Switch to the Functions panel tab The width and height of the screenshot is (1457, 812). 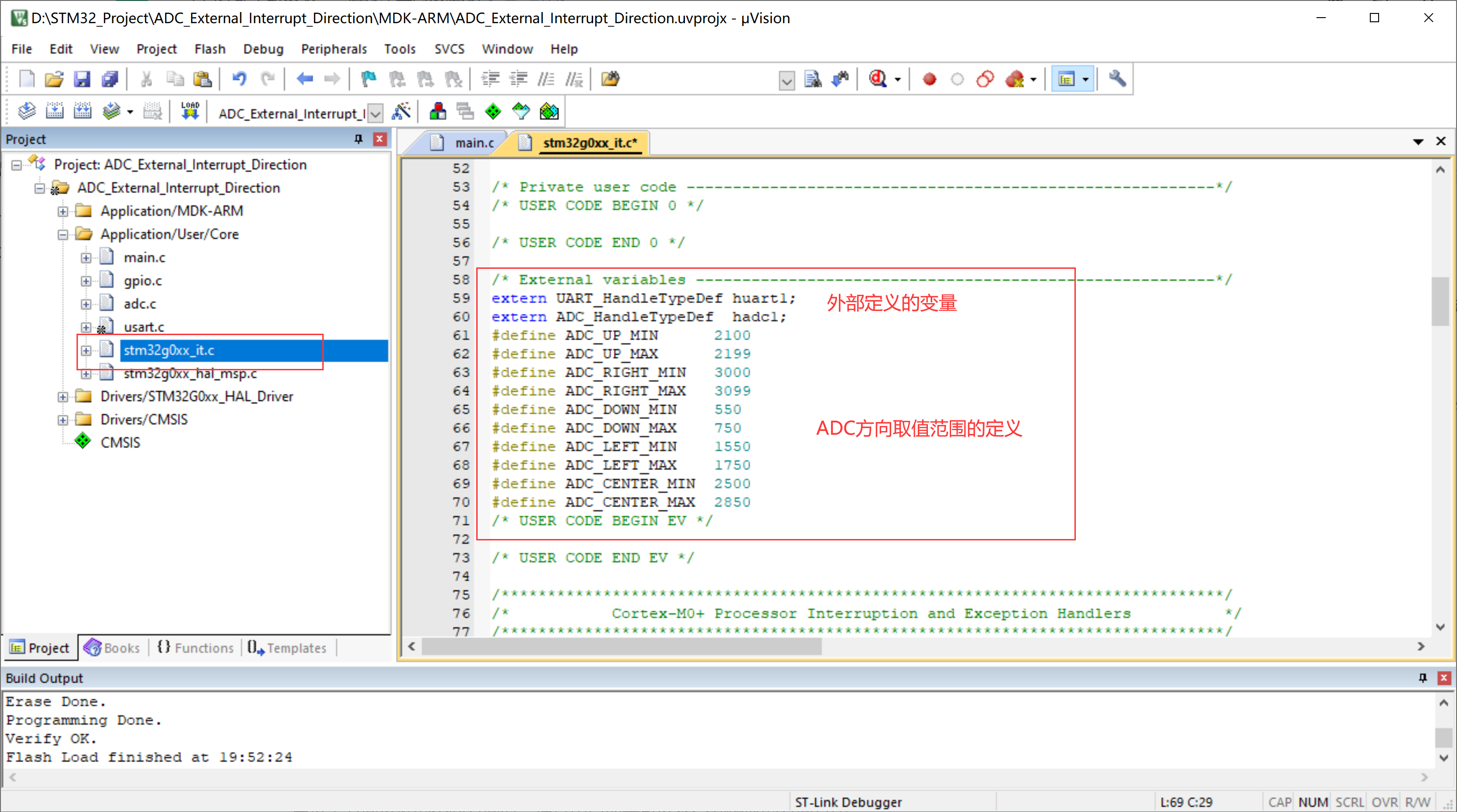pos(196,647)
